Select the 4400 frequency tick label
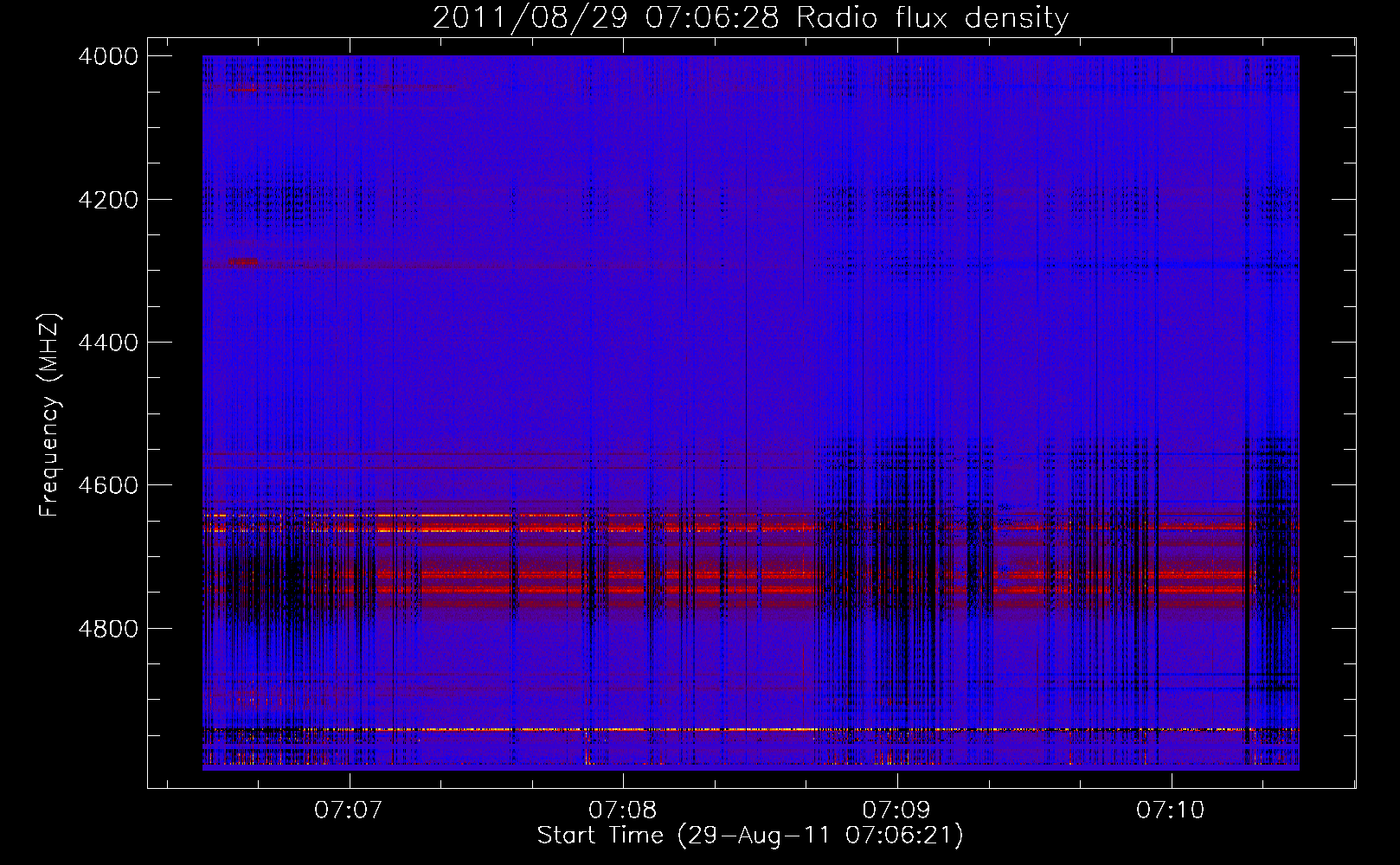The height and width of the screenshot is (865, 1400). [108, 343]
